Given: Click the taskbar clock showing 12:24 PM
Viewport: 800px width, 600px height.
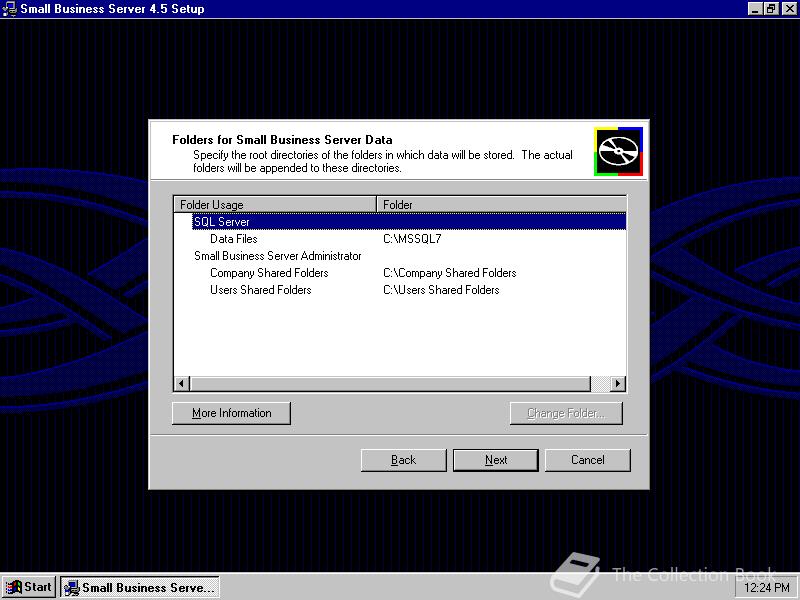Looking at the screenshot, I should pos(767,588).
